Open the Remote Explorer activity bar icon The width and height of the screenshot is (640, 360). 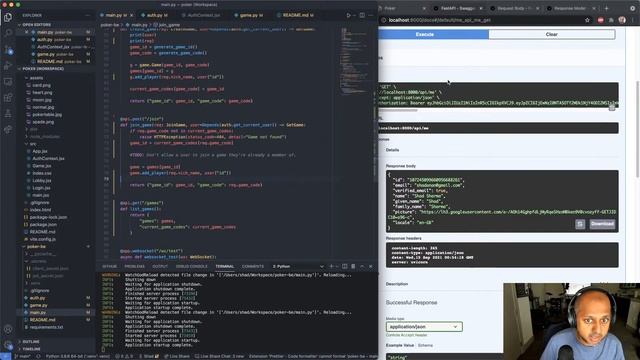coord(8,82)
